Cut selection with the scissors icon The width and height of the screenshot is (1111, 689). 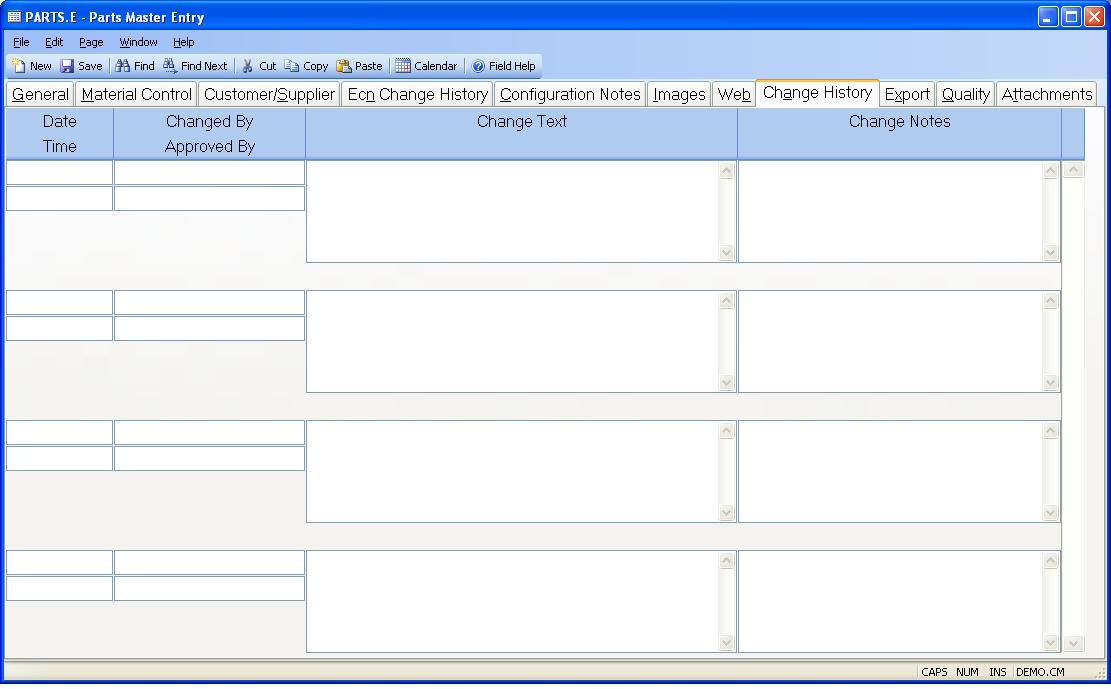pos(248,66)
